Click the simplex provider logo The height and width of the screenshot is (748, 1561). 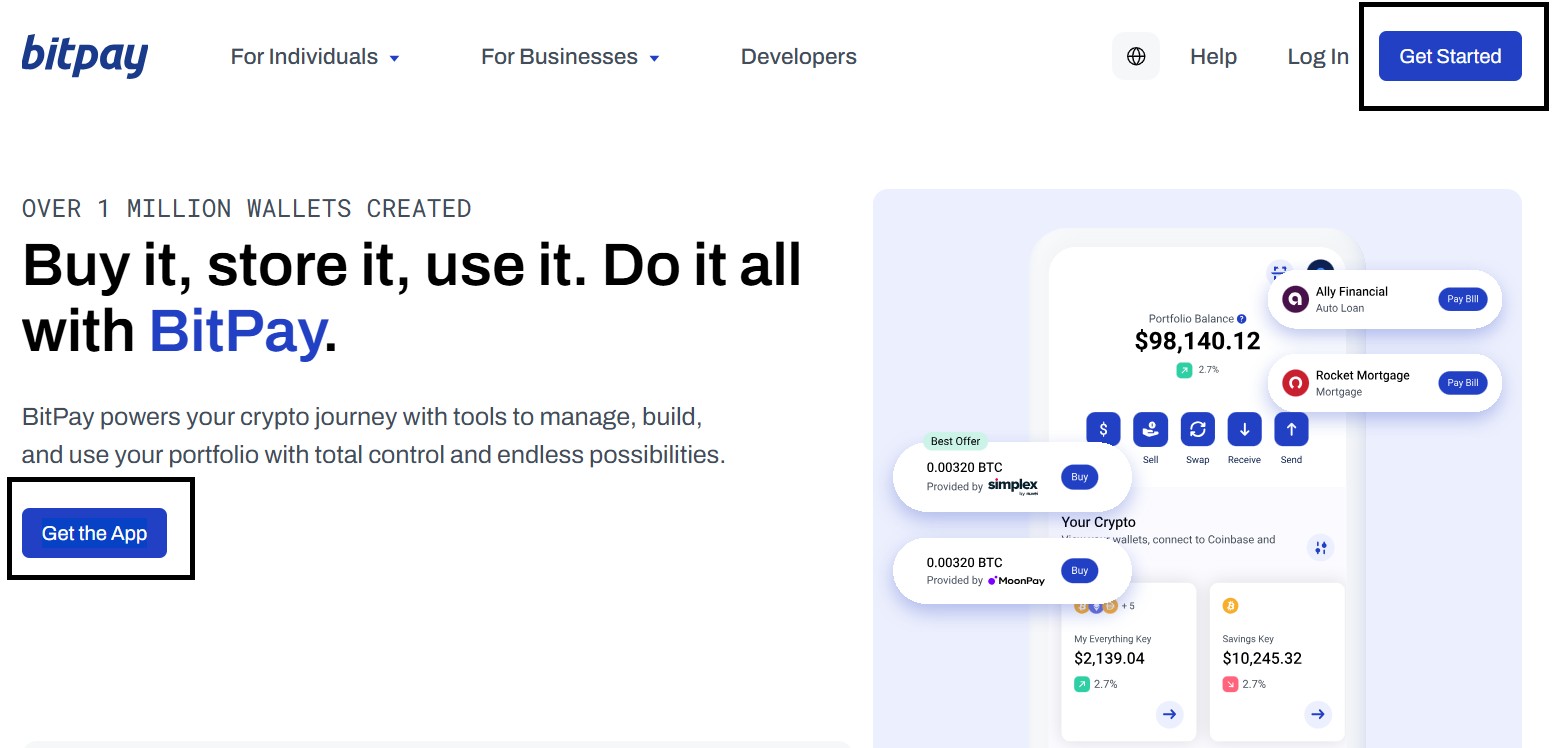(1013, 486)
